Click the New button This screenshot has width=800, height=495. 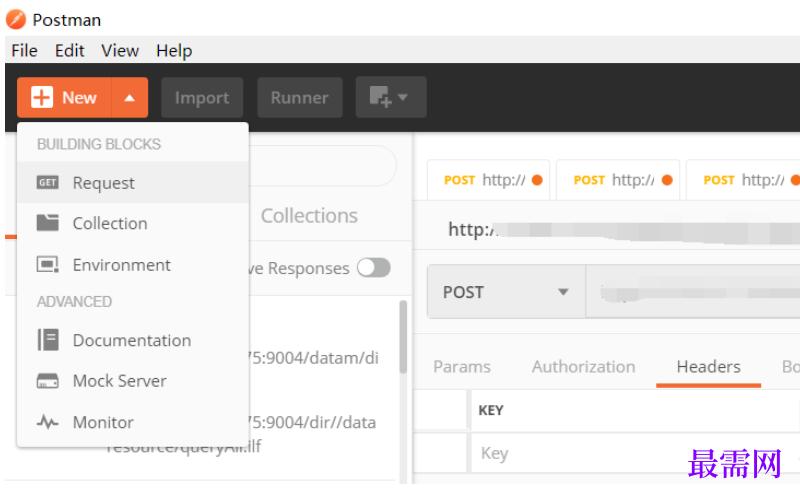[64, 97]
